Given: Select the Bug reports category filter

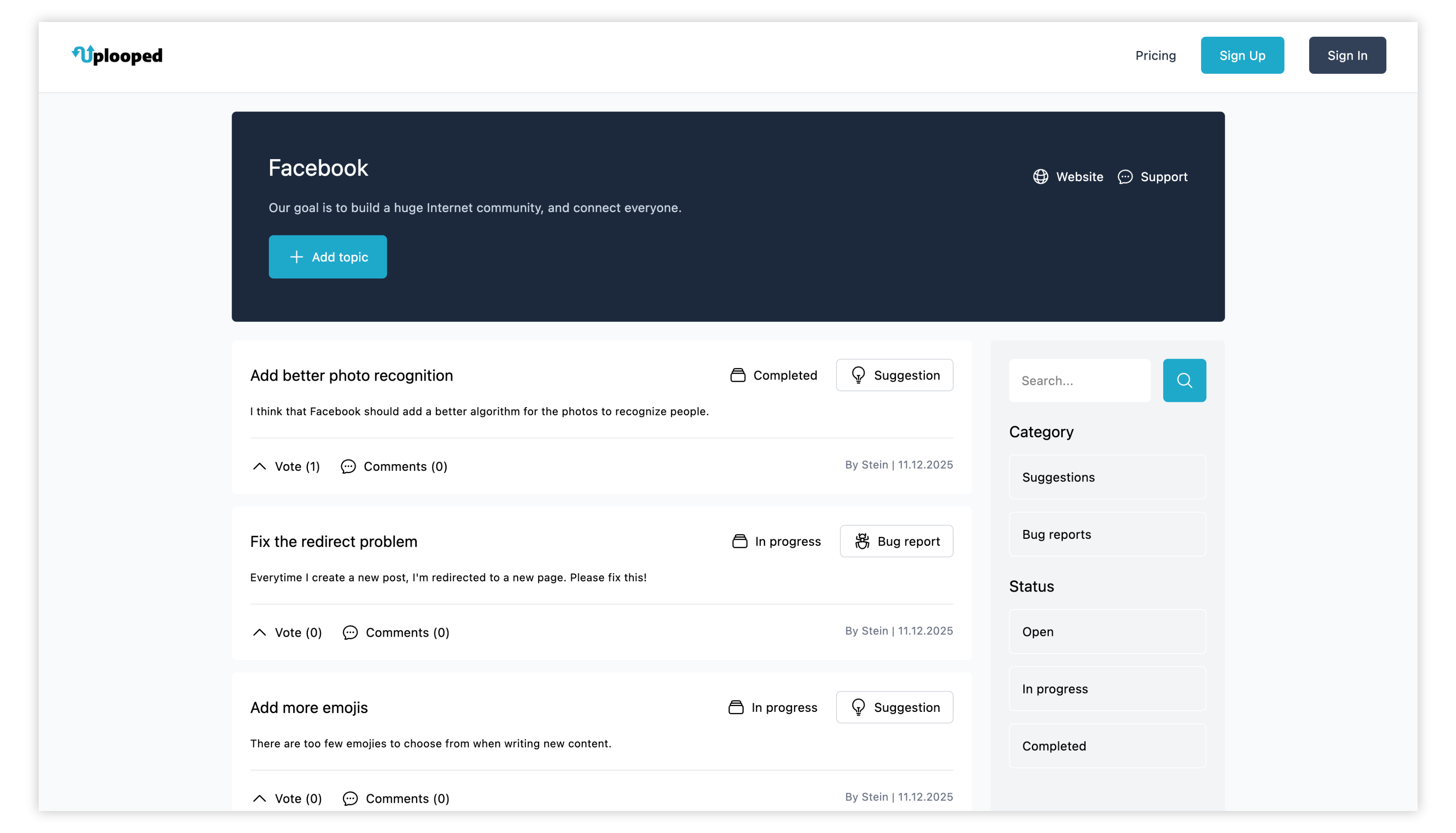Looking at the screenshot, I should [1107, 534].
